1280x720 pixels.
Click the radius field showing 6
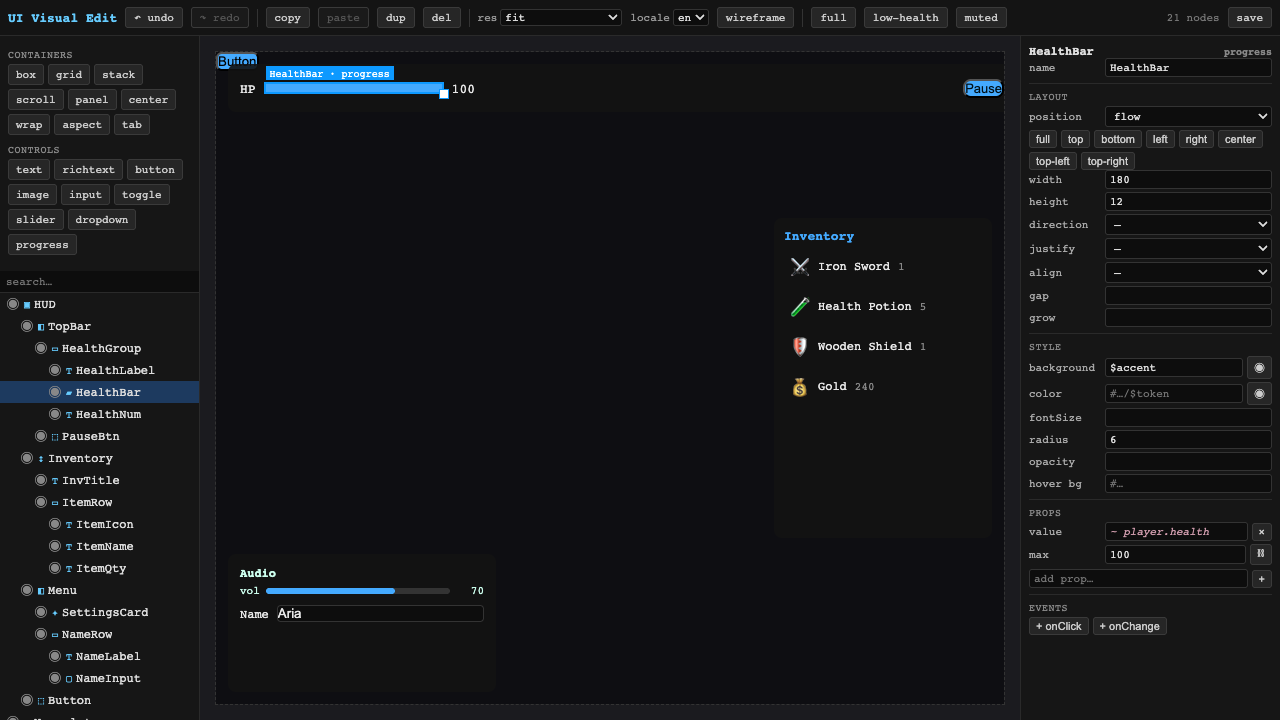pos(1188,440)
